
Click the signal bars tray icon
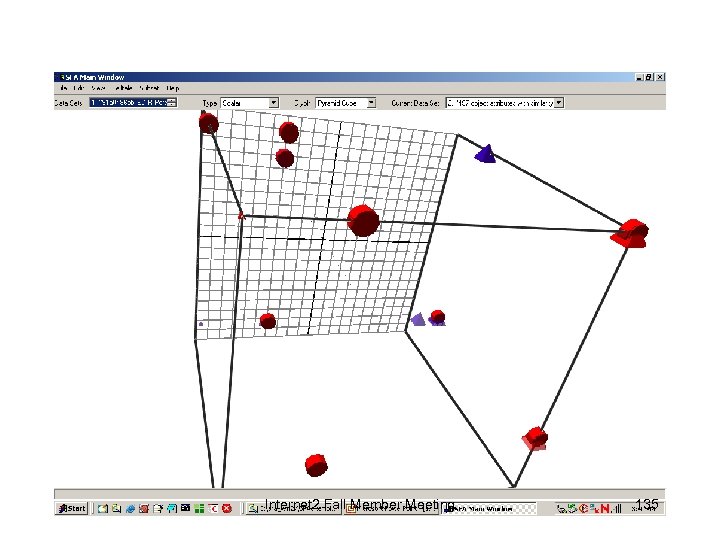pyautogui.click(x=617, y=508)
